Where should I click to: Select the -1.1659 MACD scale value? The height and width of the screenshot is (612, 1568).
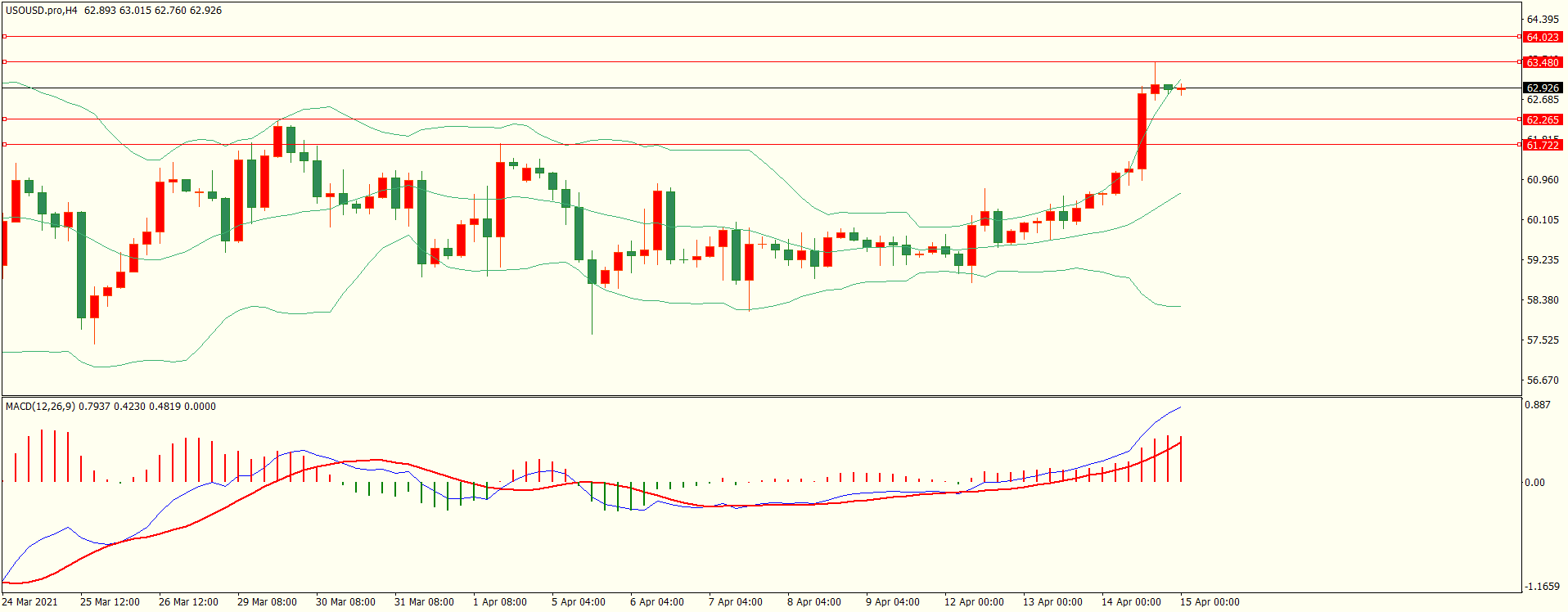pyautogui.click(x=1542, y=587)
